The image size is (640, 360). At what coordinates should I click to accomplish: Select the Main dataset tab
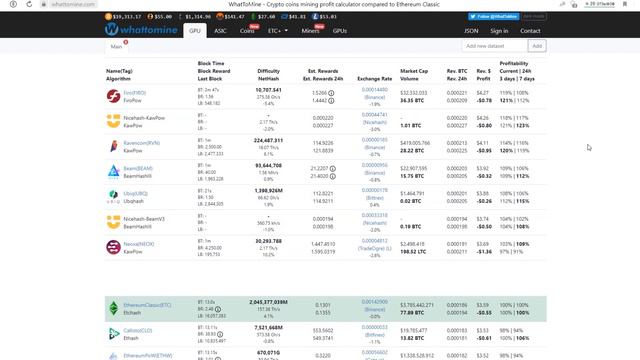coord(116,47)
